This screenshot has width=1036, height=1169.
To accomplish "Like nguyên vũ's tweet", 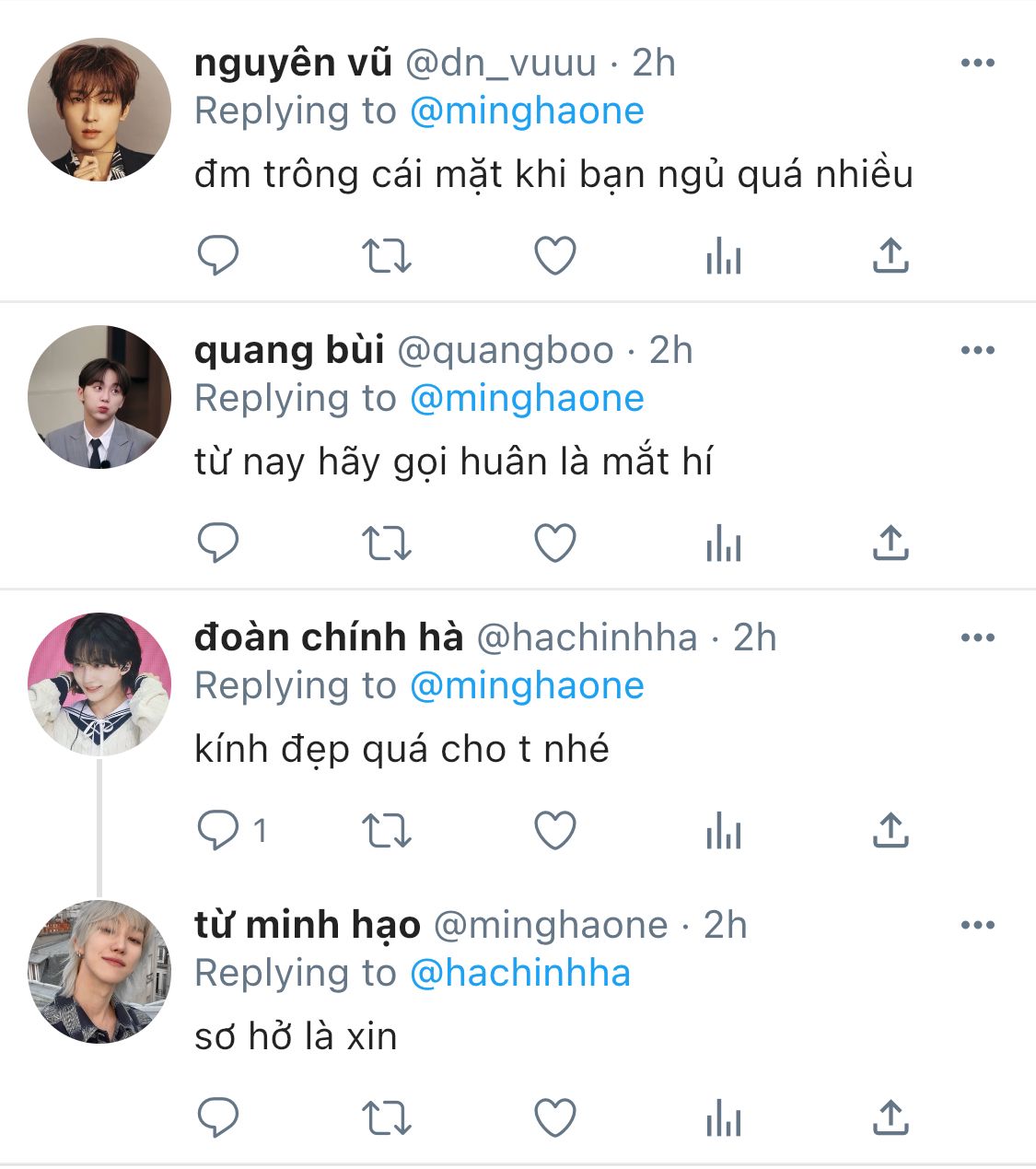I will [x=555, y=256].
